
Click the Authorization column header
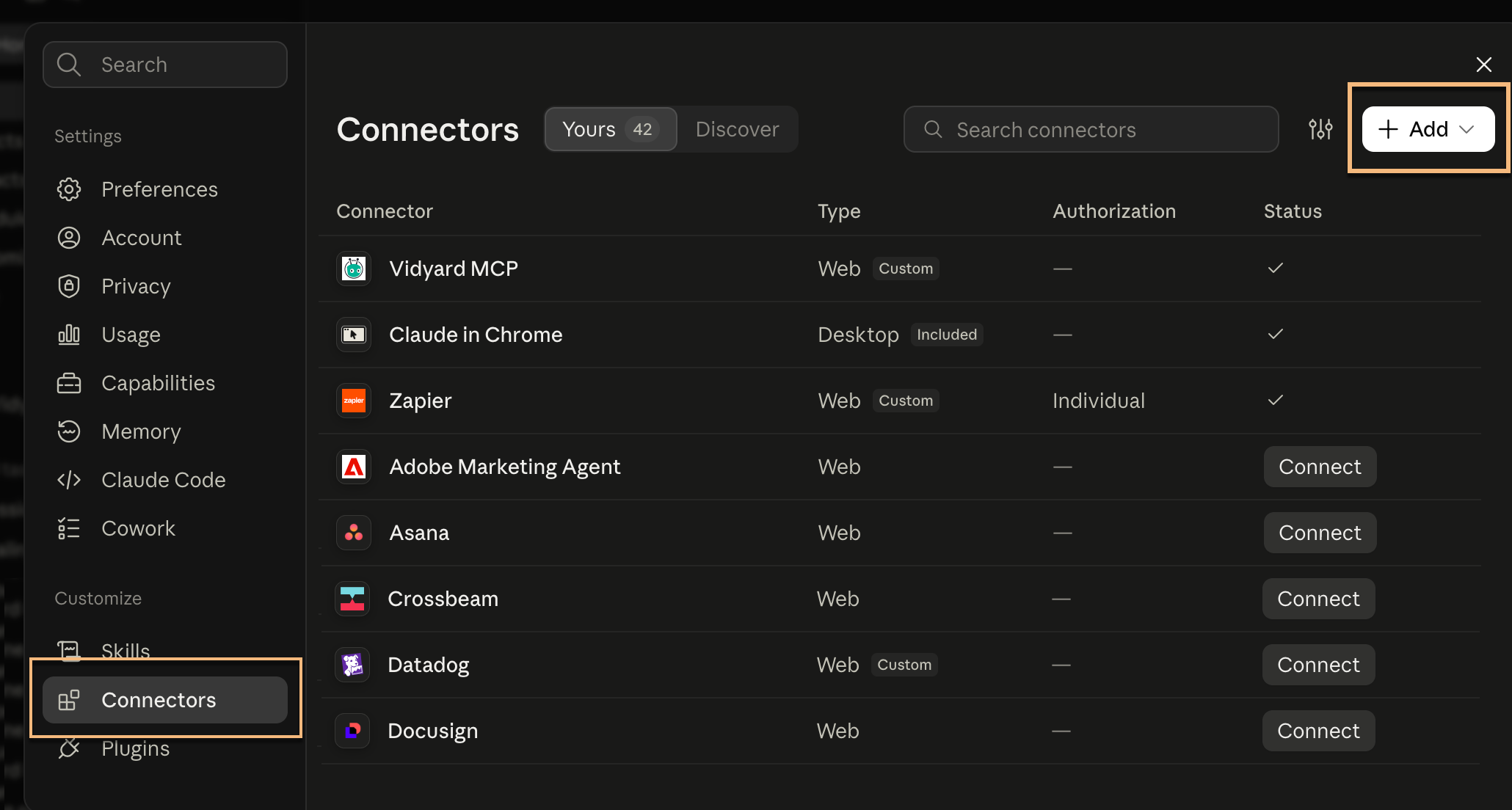point(1114,211)
